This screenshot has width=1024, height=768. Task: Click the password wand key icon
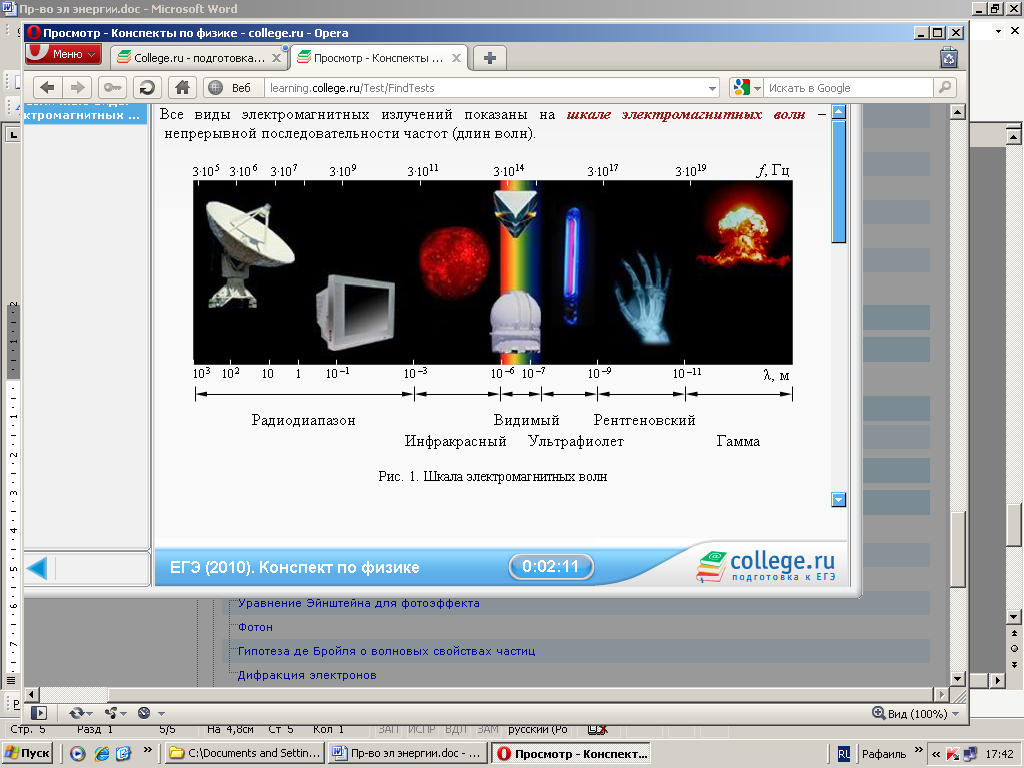click(x=112, y=88)
